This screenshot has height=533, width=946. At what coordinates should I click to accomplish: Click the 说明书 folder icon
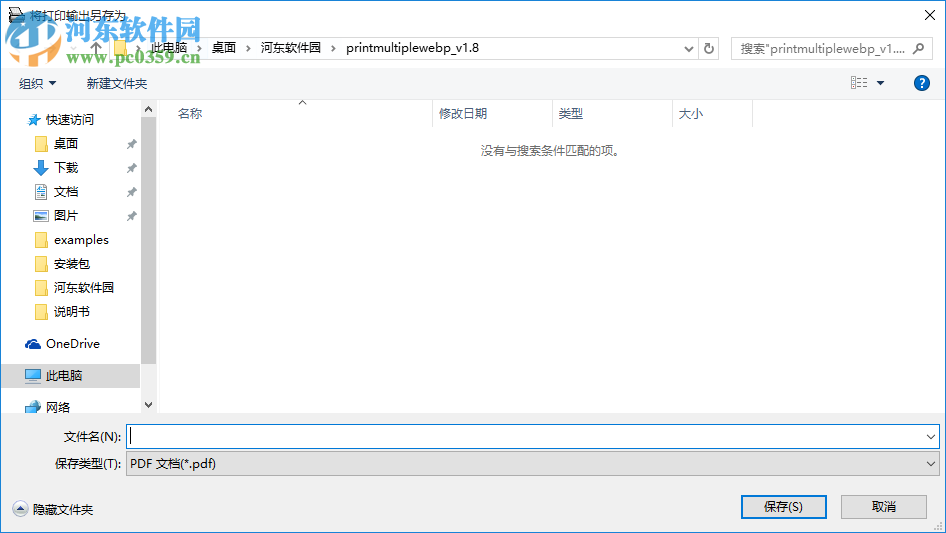click(x=41, y=312)
